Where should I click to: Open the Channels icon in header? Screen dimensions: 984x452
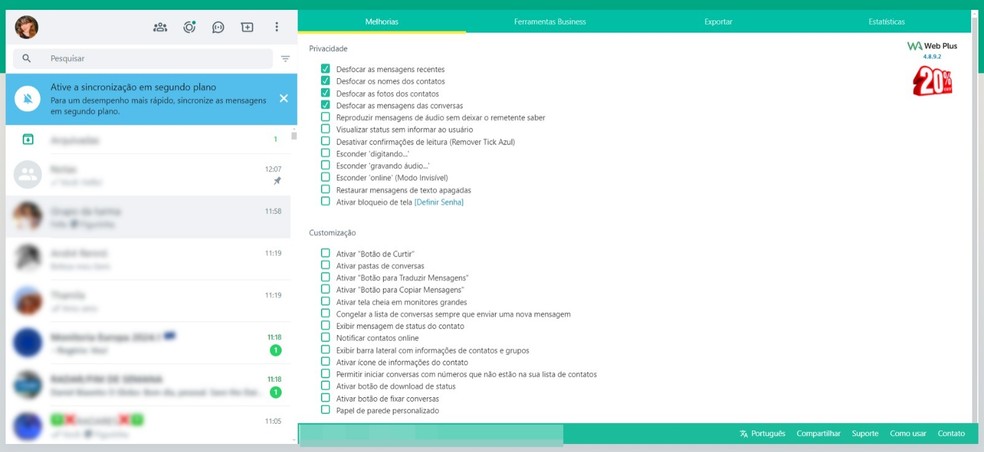[x=219, y=27]
